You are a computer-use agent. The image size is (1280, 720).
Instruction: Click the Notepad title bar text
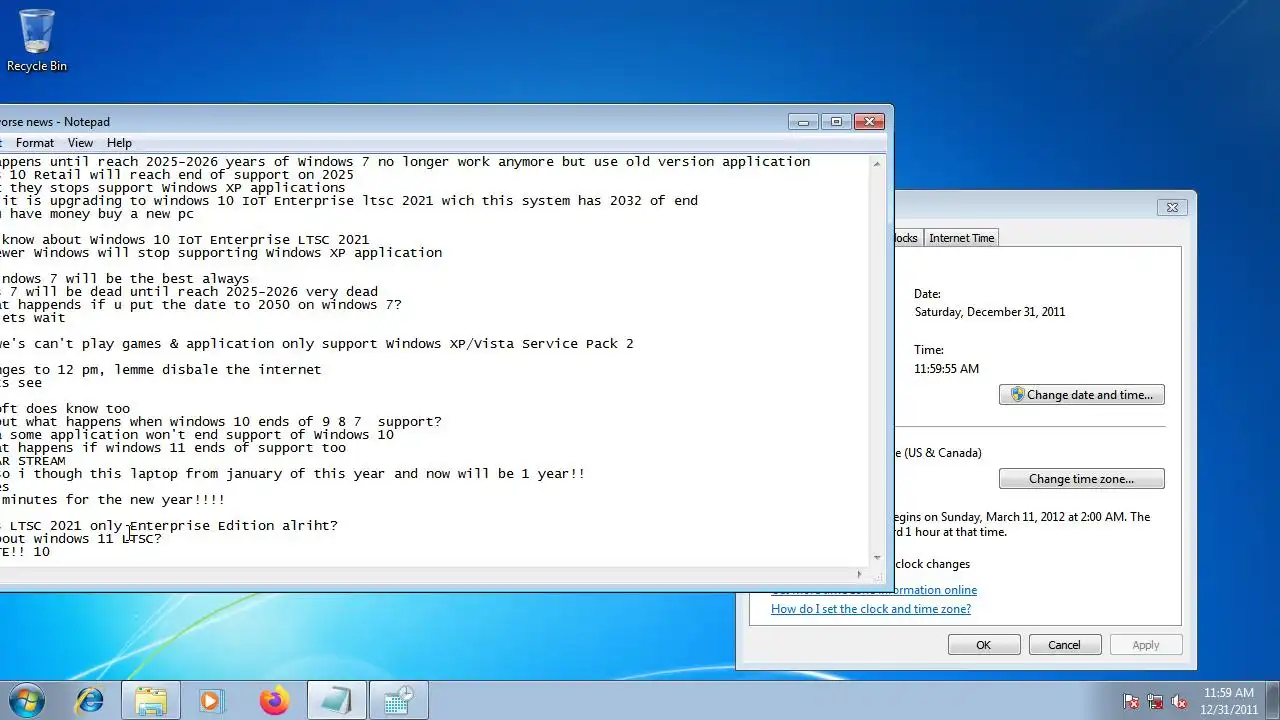[x=55, y=122]
